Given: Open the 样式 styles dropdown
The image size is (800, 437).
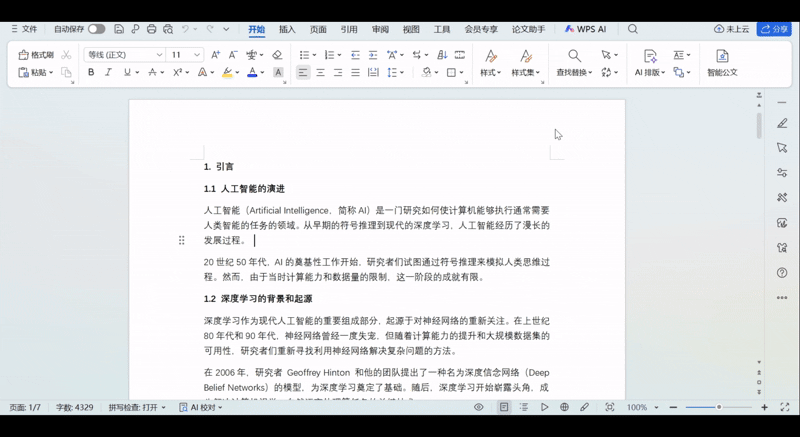Looking at the screenshot, I should click(490, 72).
